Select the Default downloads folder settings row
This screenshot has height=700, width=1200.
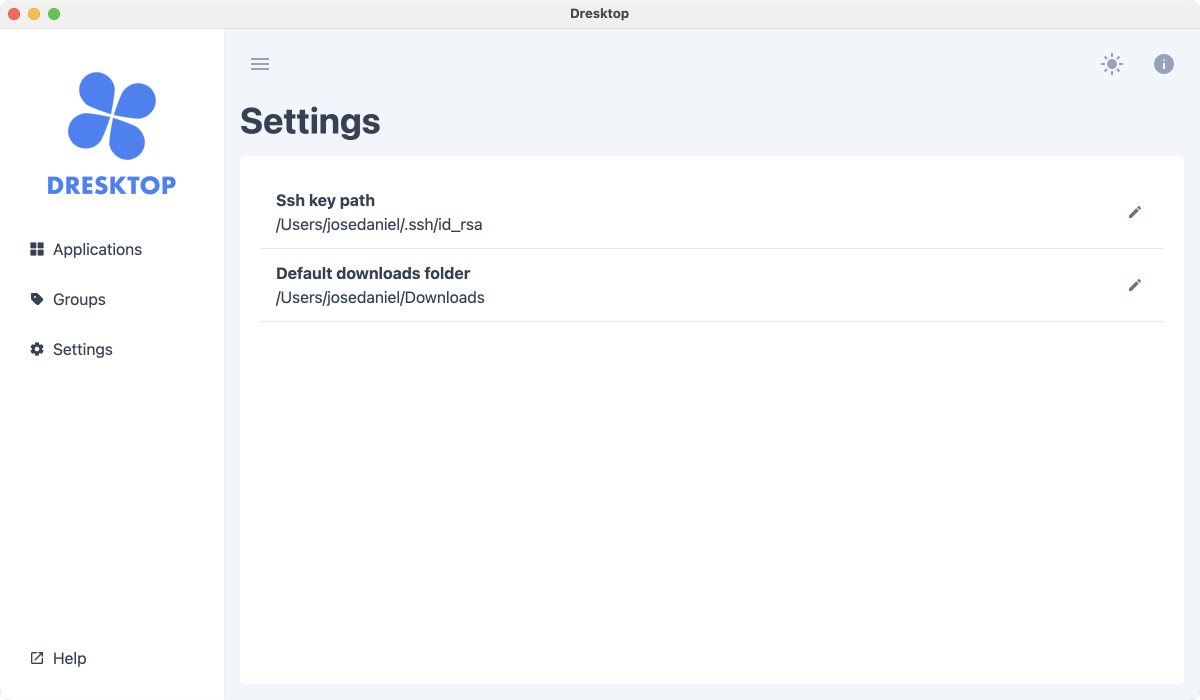(x=700, y=285)
